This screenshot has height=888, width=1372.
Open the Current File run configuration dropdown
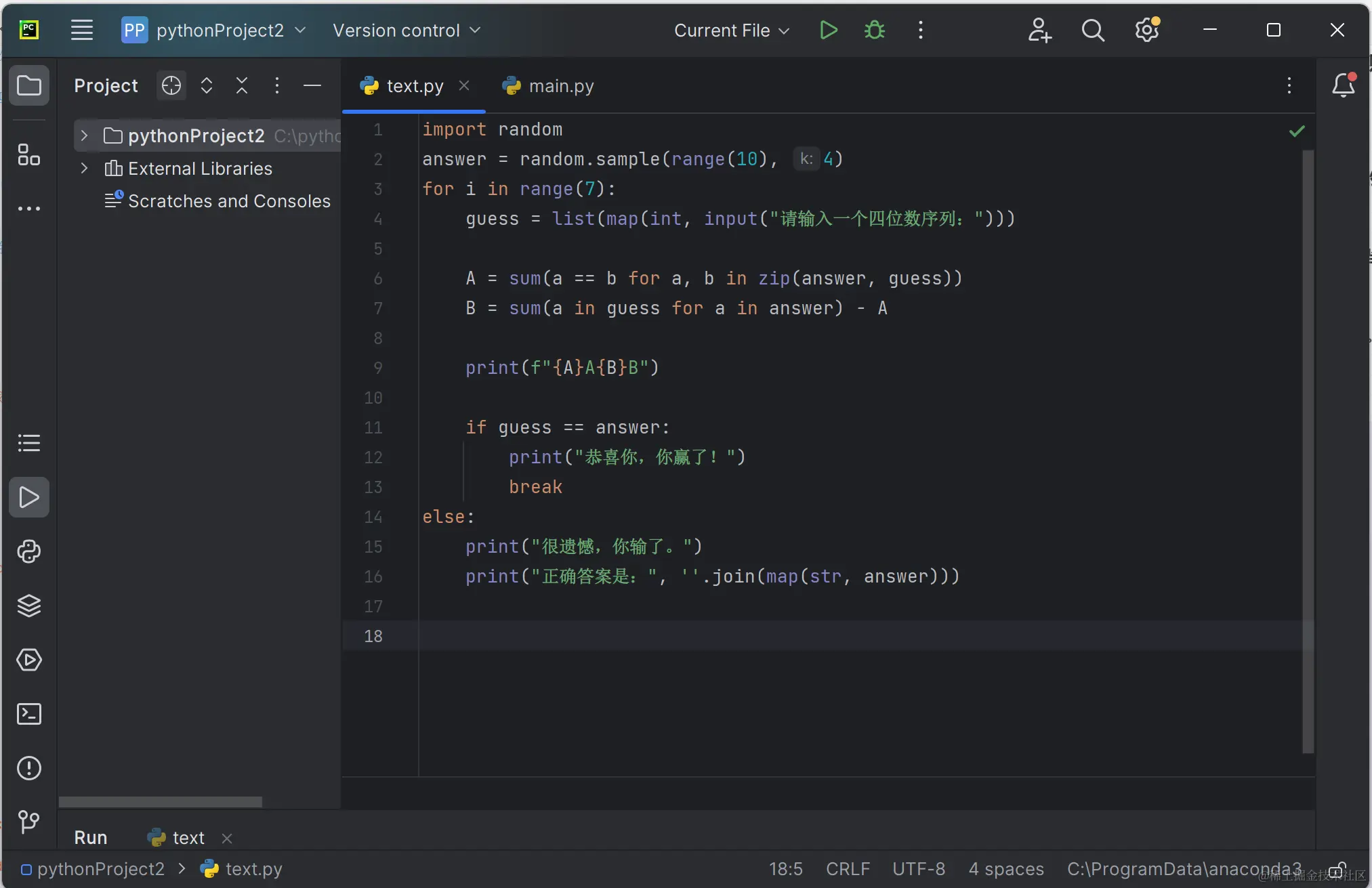coord(732,30)
